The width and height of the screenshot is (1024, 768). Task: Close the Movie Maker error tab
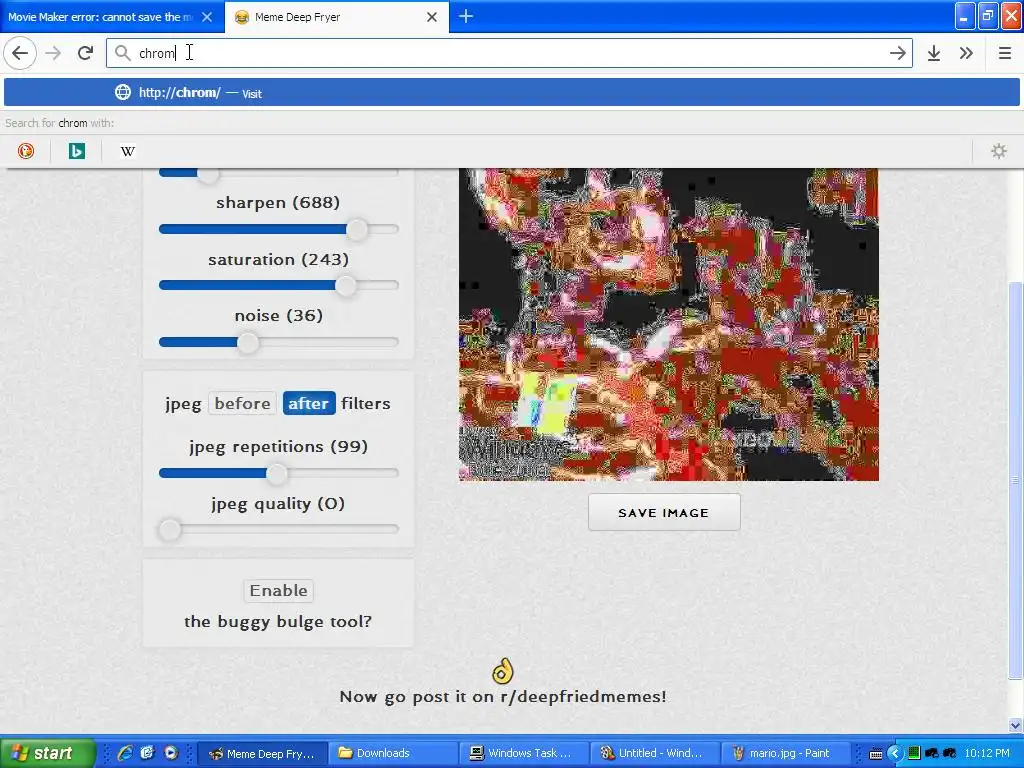(207, 17)
